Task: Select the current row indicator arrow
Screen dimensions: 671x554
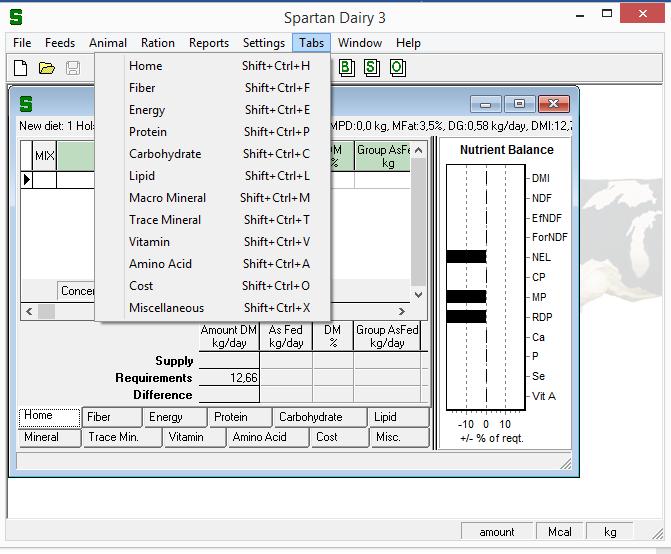Action: (x=27, y=180)
